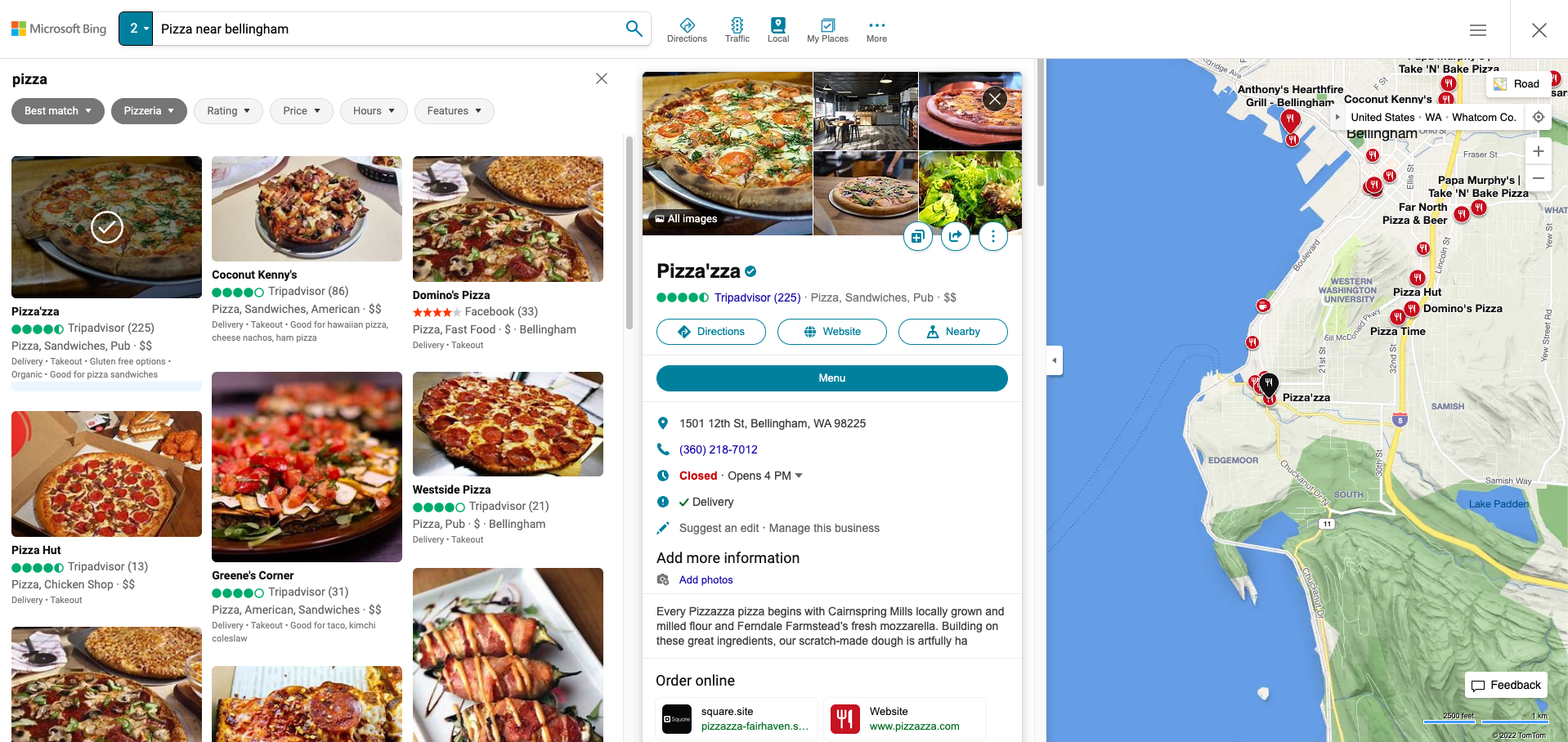Open Tripadvisor (225) reviews link

tap(757, 297)
